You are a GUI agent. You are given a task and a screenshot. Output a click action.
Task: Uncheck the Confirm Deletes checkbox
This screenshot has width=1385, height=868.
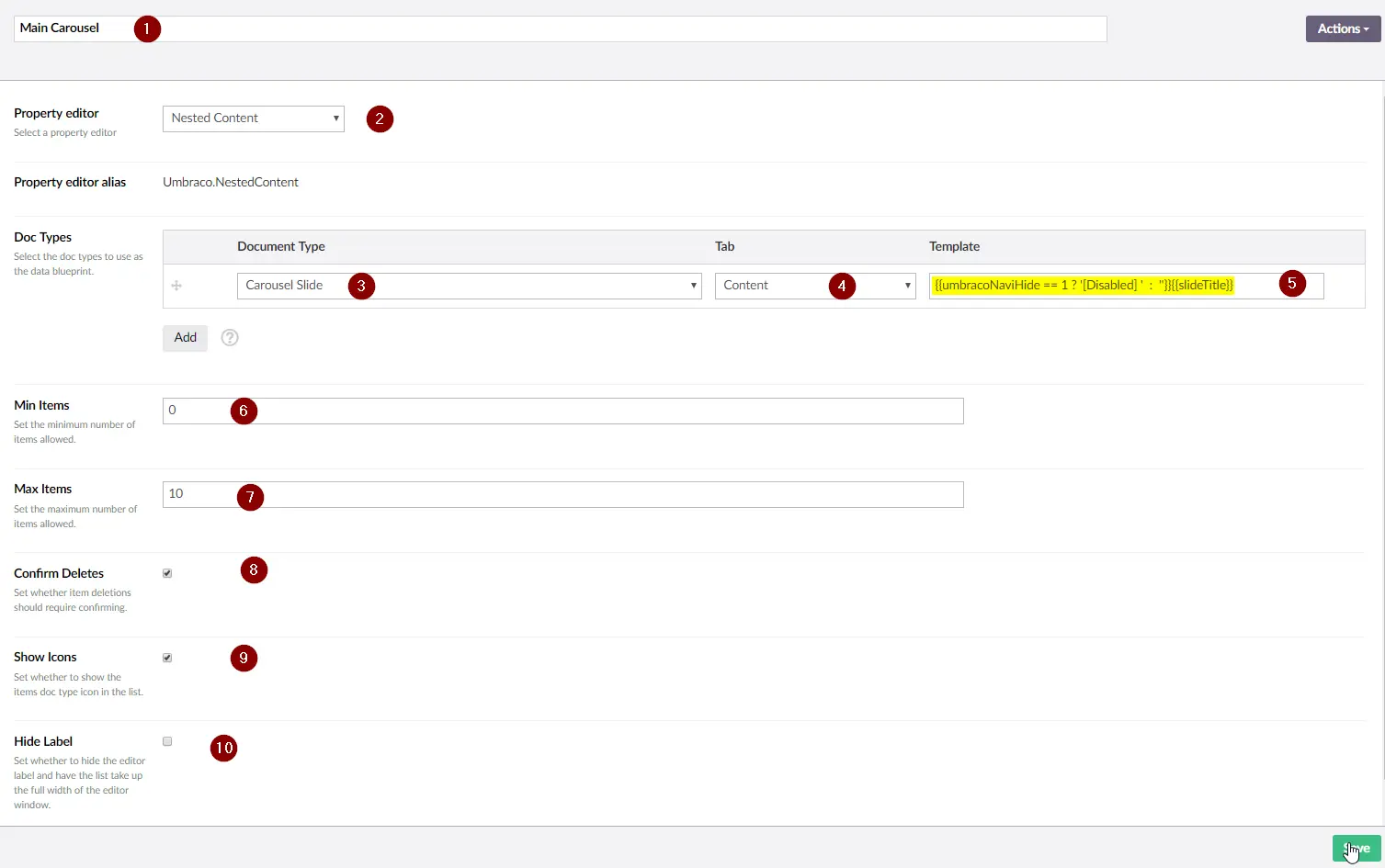click(167, 573)
